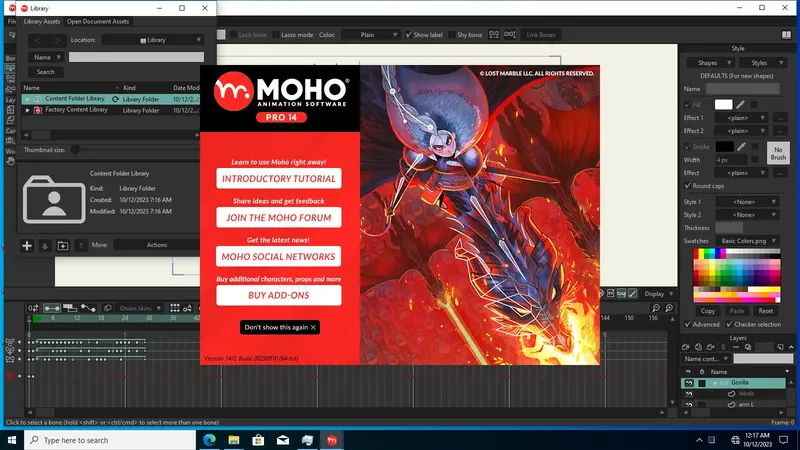Click the fill color eyedropper icon
800x450 pixels.
pyautogui.click(x=740, y=104)
